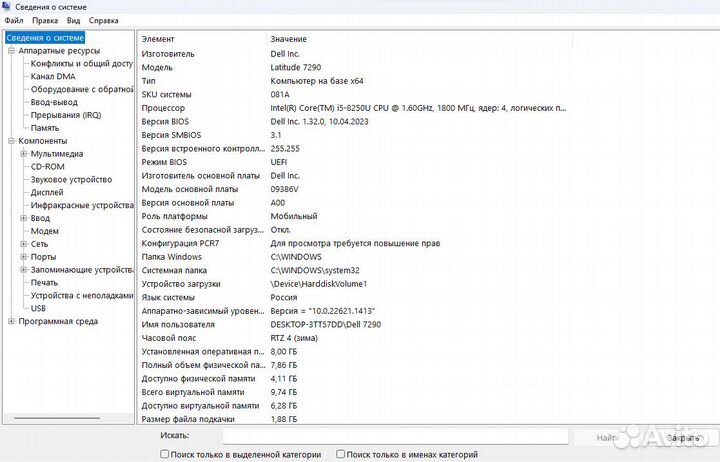The image size is (720, 462).
Task: Select the Язык системы Россия row
Action: coord(354,298)
